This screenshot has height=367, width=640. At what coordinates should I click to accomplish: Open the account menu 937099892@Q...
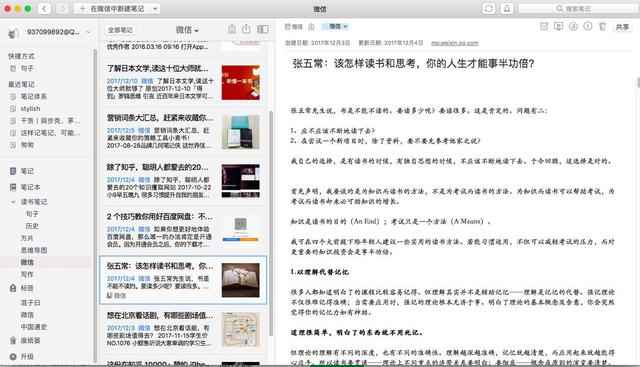tap(58, 31)
